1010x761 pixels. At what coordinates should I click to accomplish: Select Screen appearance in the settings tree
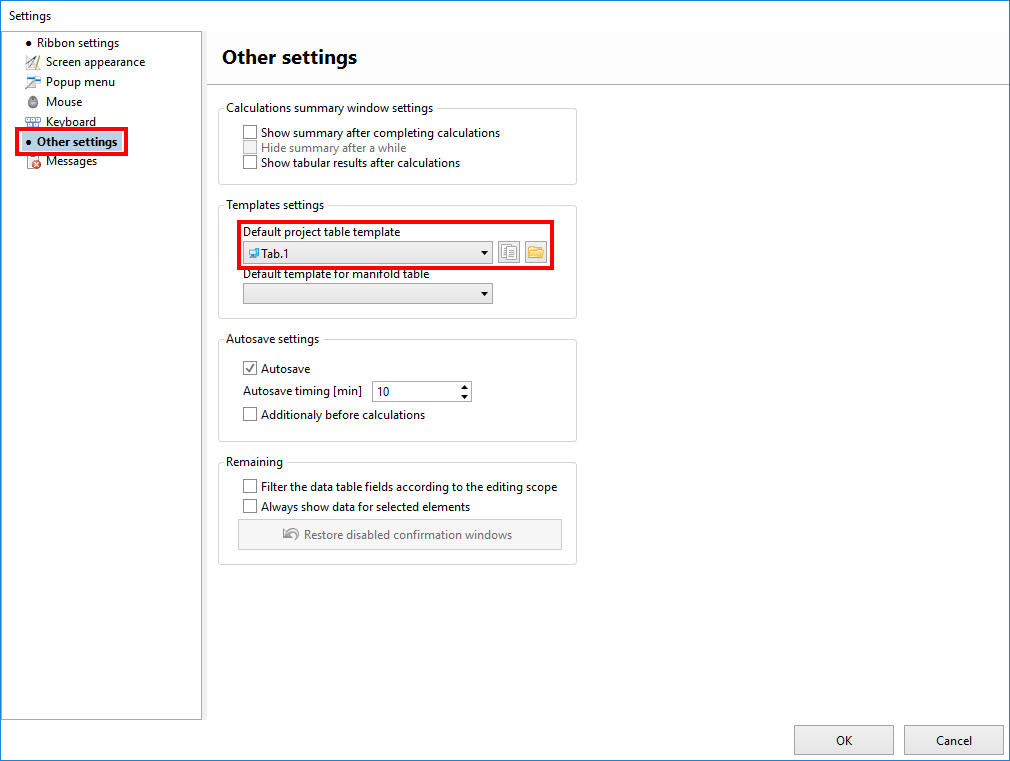pos(94,62)
